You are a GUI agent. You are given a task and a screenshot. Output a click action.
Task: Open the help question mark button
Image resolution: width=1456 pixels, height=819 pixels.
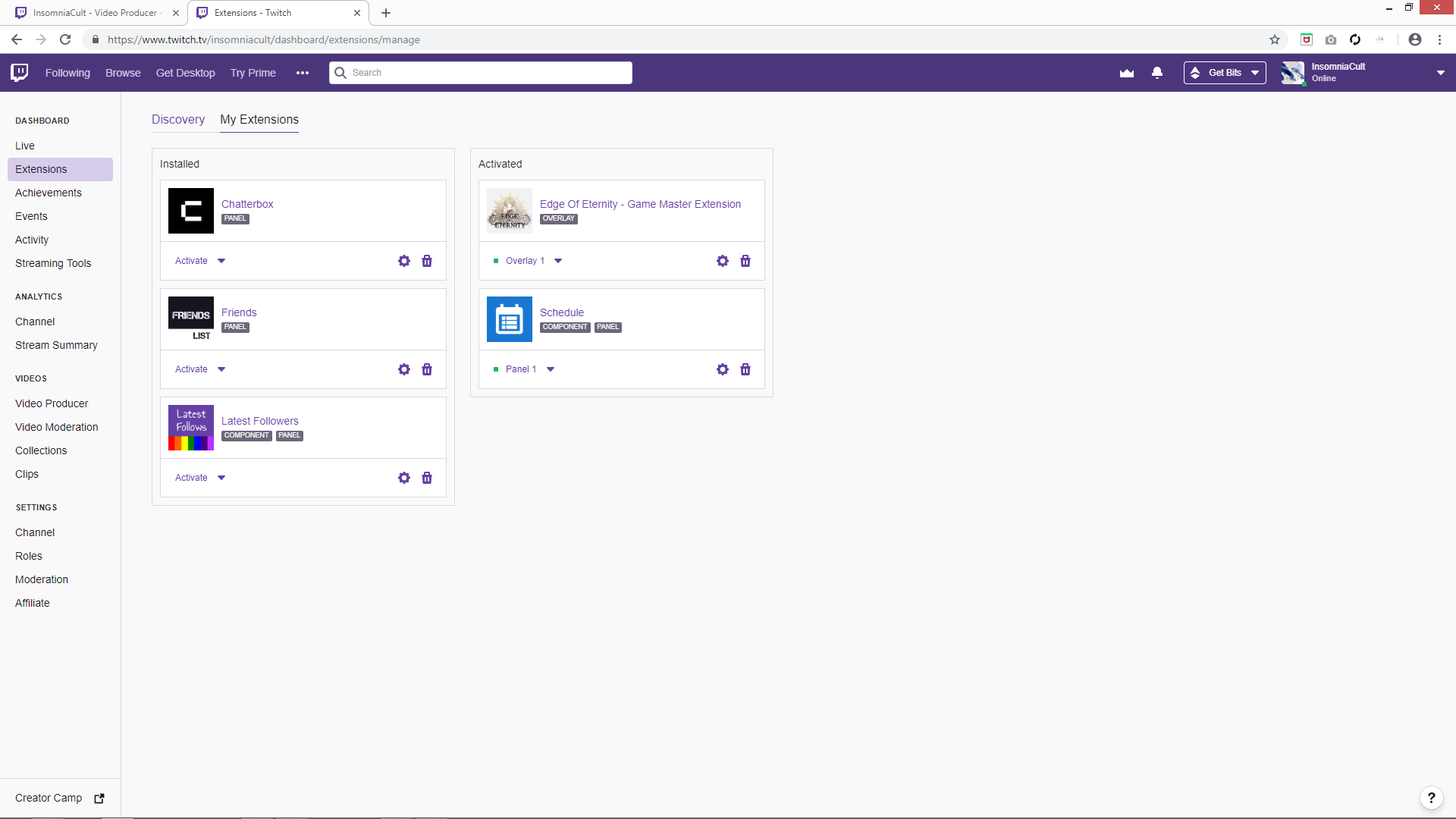coord(1432,798)
